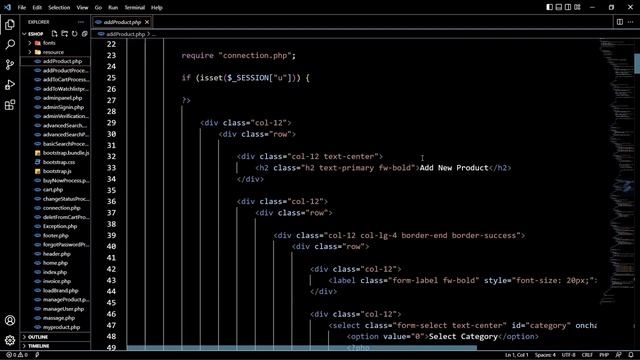
Task: Click the editor horizontal scrollbar
Action: click(x=302, y=348)
